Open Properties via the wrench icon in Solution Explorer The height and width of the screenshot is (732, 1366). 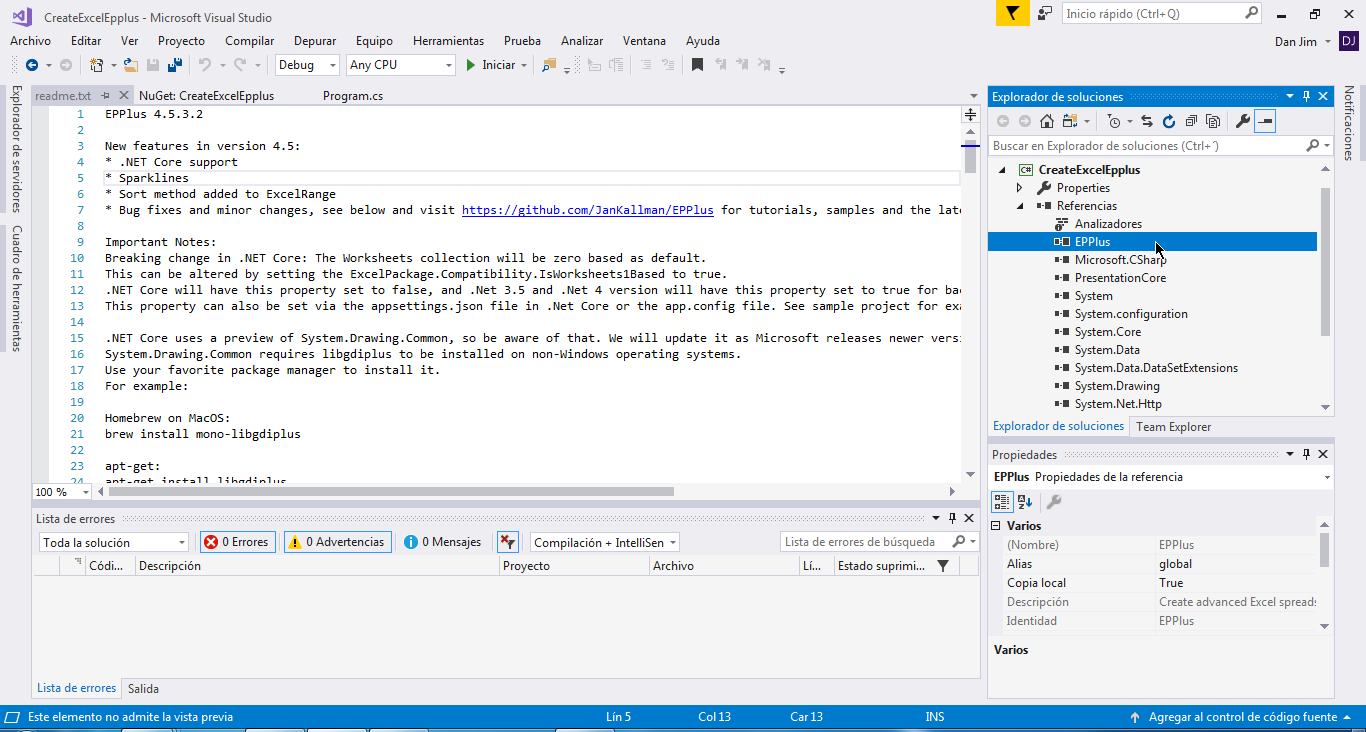point(1242,121)
